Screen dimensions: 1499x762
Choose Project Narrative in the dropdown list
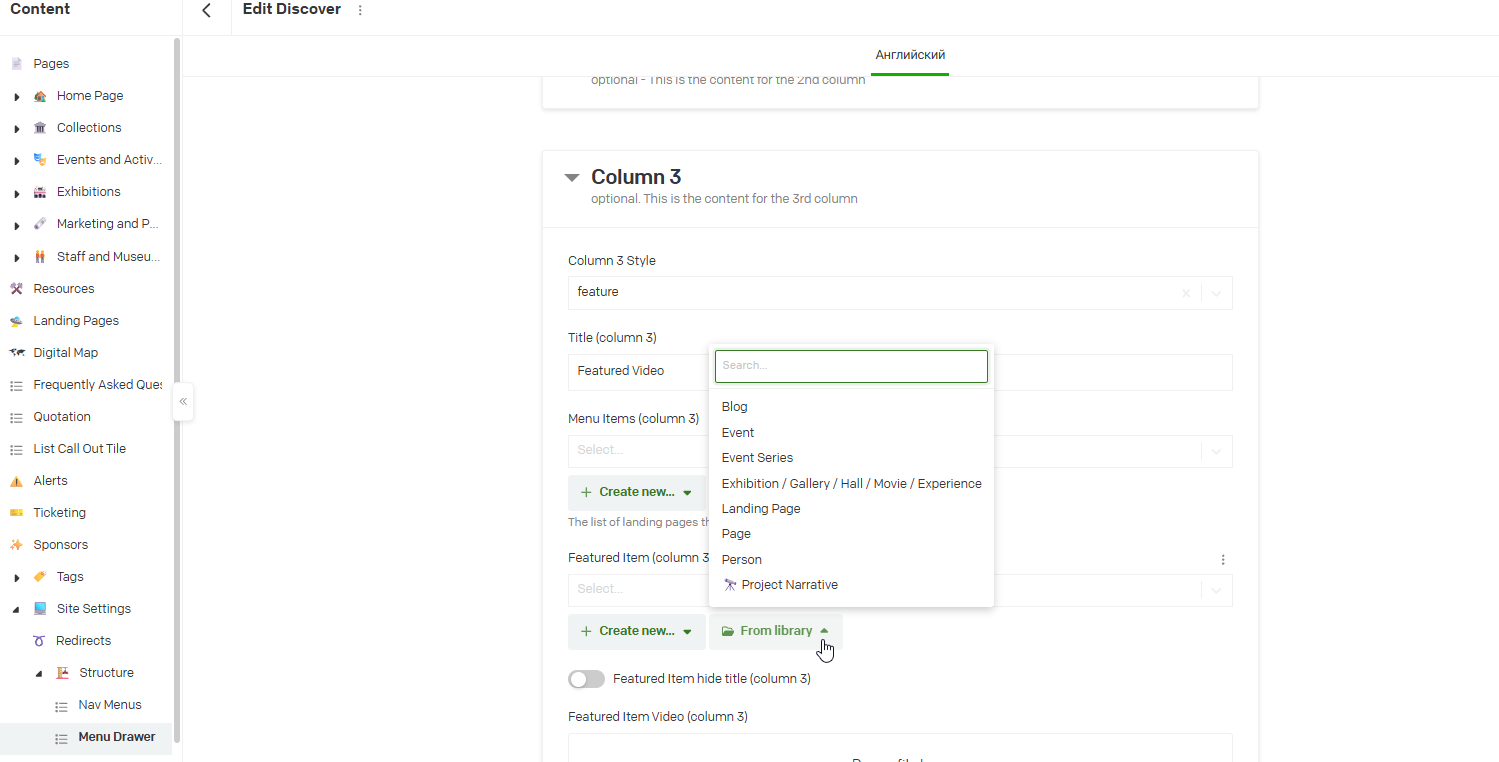pos(789,585)
